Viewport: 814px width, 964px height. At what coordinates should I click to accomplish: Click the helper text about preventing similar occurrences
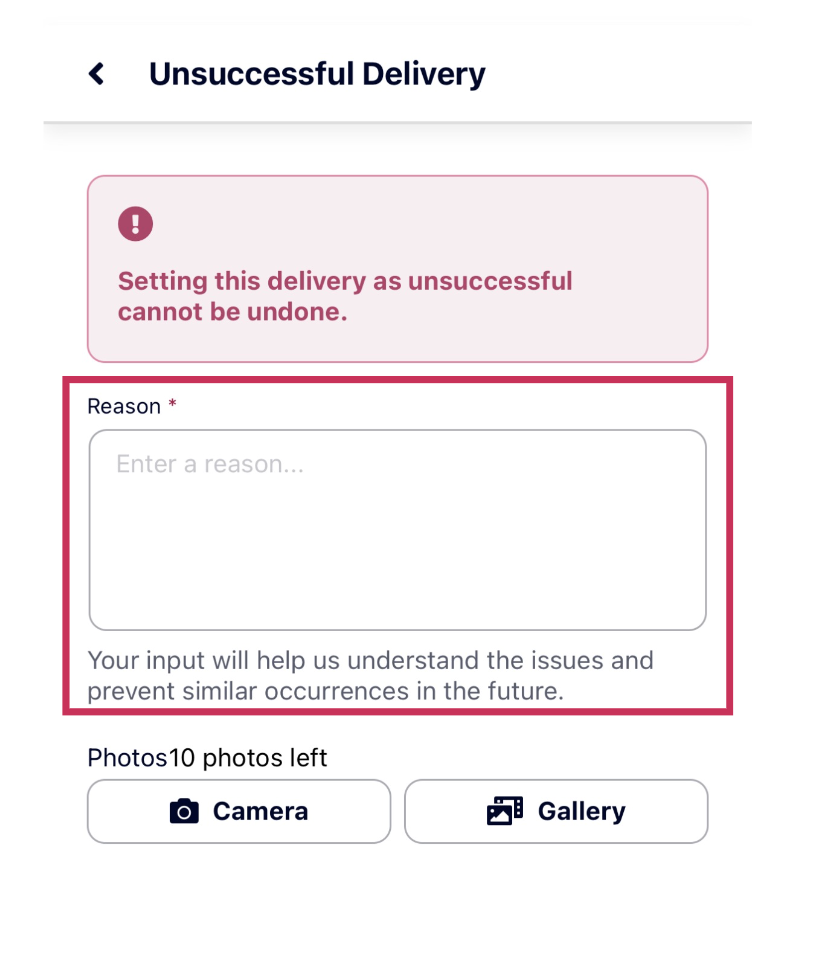[370, 675]
